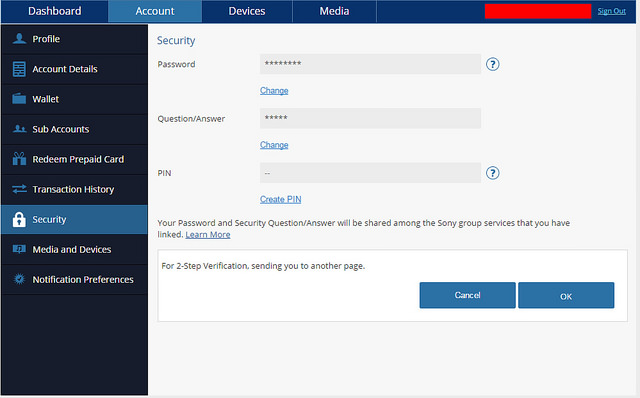Click the 'Password' field label
This screenshot has width=640, height=398.
point(176,64)
